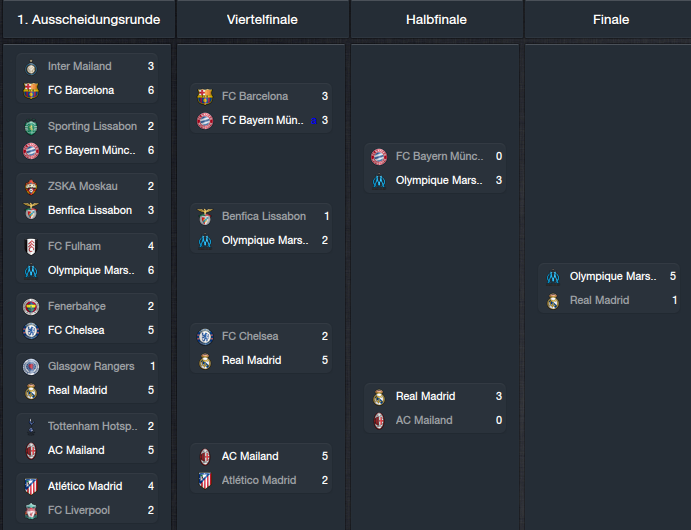Open Atlético Madrid in first round

pyautogui.click(x=85, y=486)
